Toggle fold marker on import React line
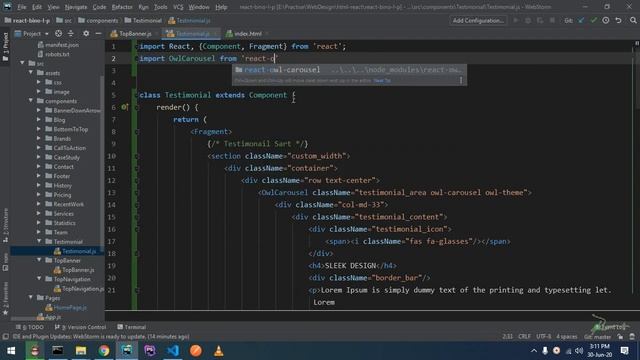Screen dimensions: 640x360 tap(137, 47)
